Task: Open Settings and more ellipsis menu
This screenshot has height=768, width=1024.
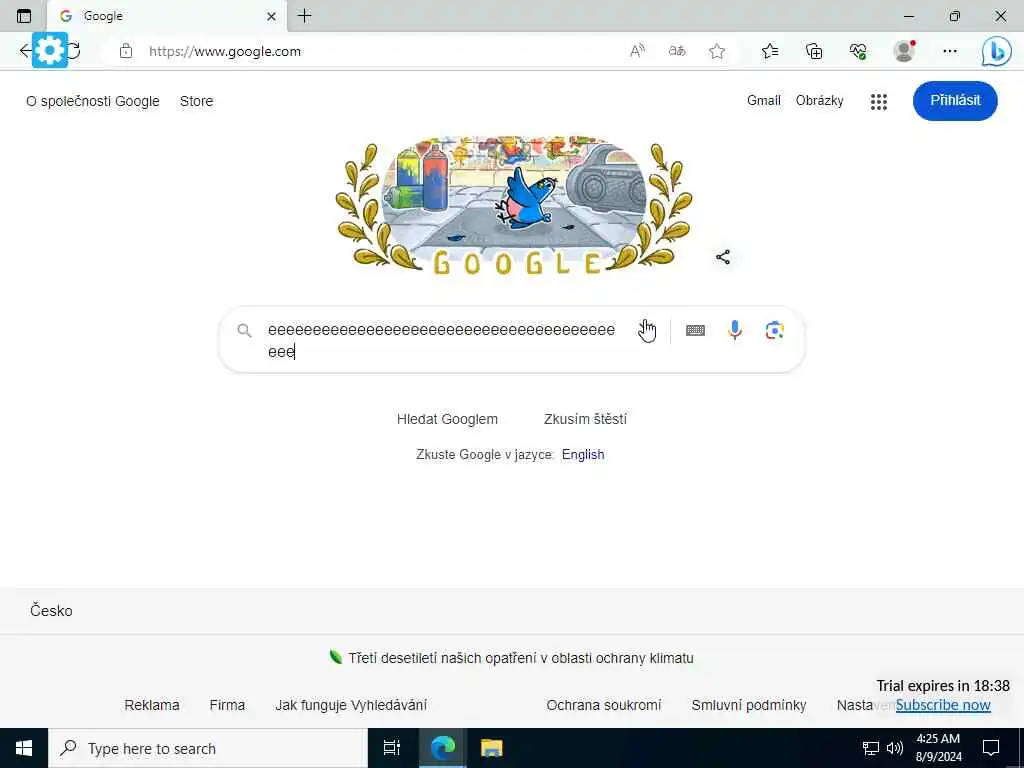Action: coord(950,51)
